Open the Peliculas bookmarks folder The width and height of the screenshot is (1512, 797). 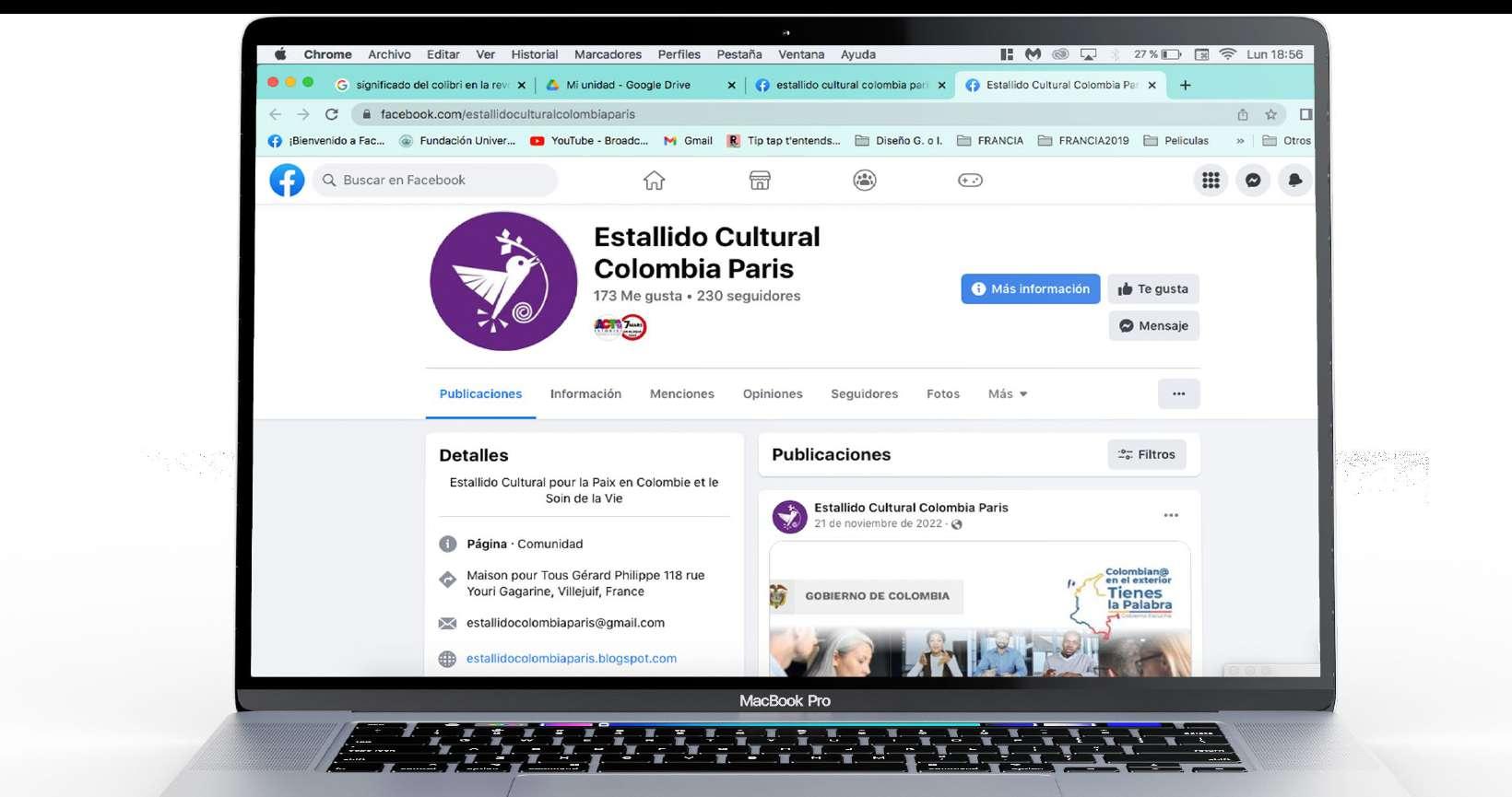1175,141
